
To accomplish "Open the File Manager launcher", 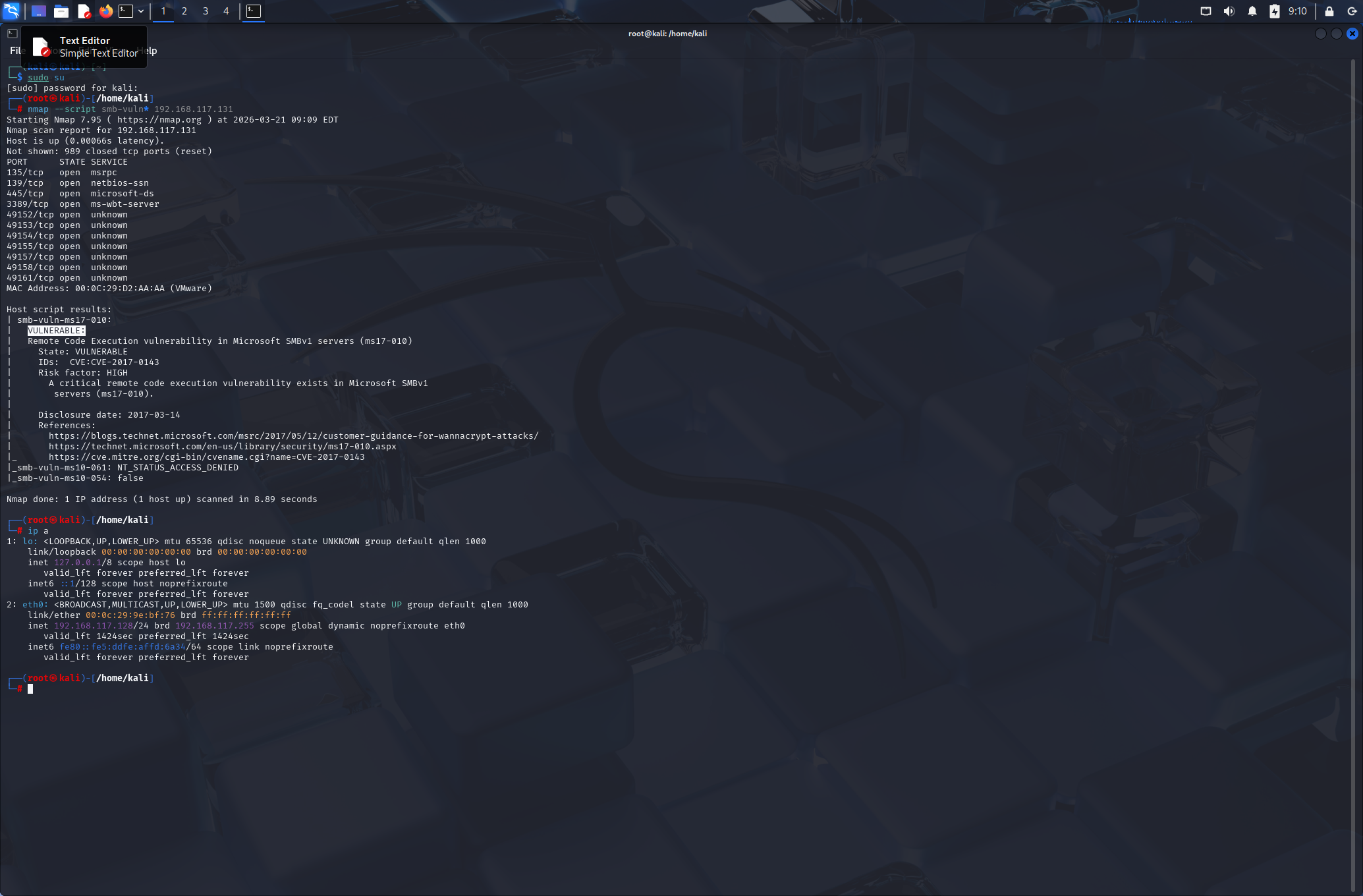I will pos(61,11).
